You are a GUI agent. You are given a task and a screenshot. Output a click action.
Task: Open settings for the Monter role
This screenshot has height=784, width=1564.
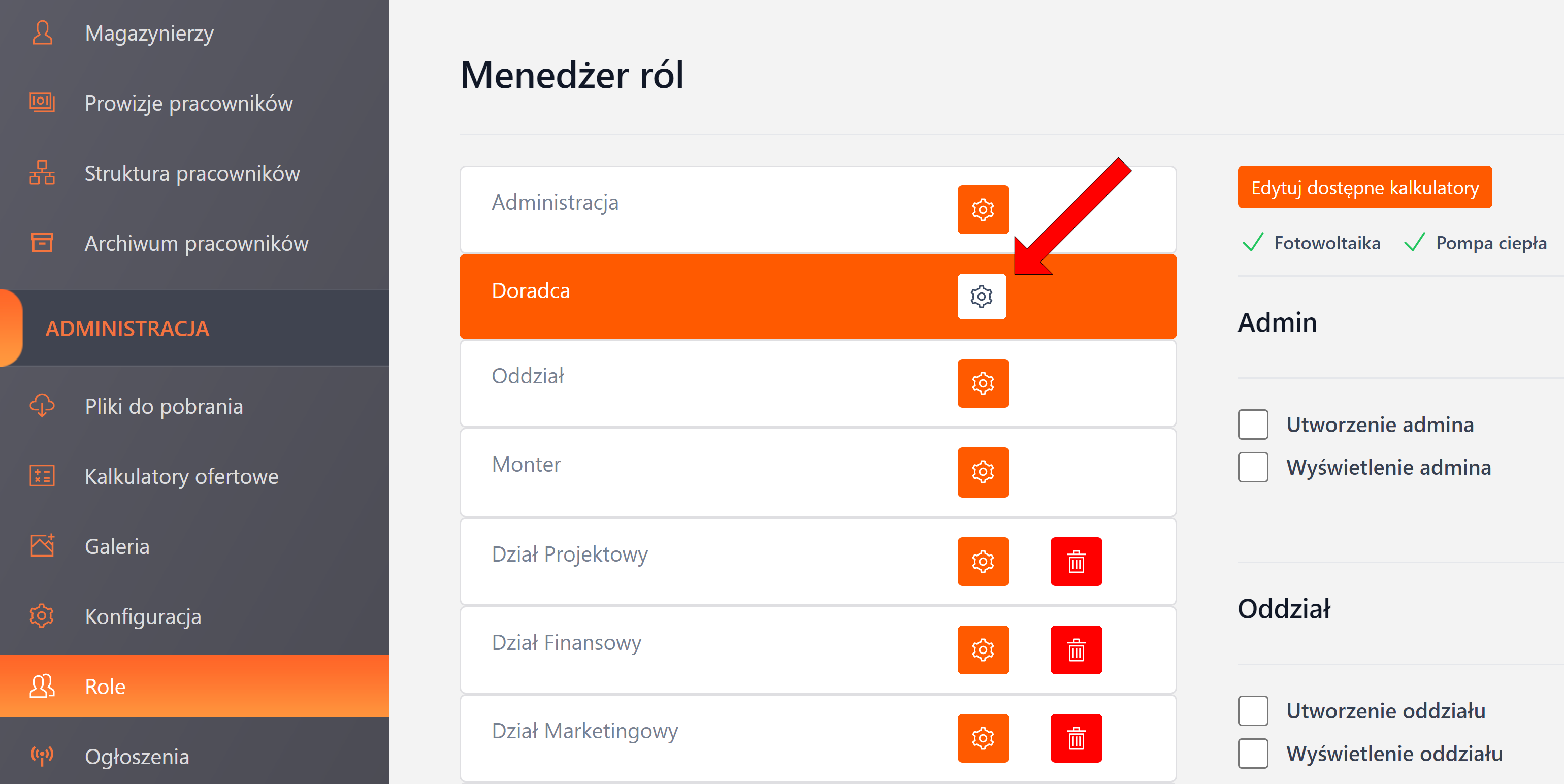pos(983,472)
